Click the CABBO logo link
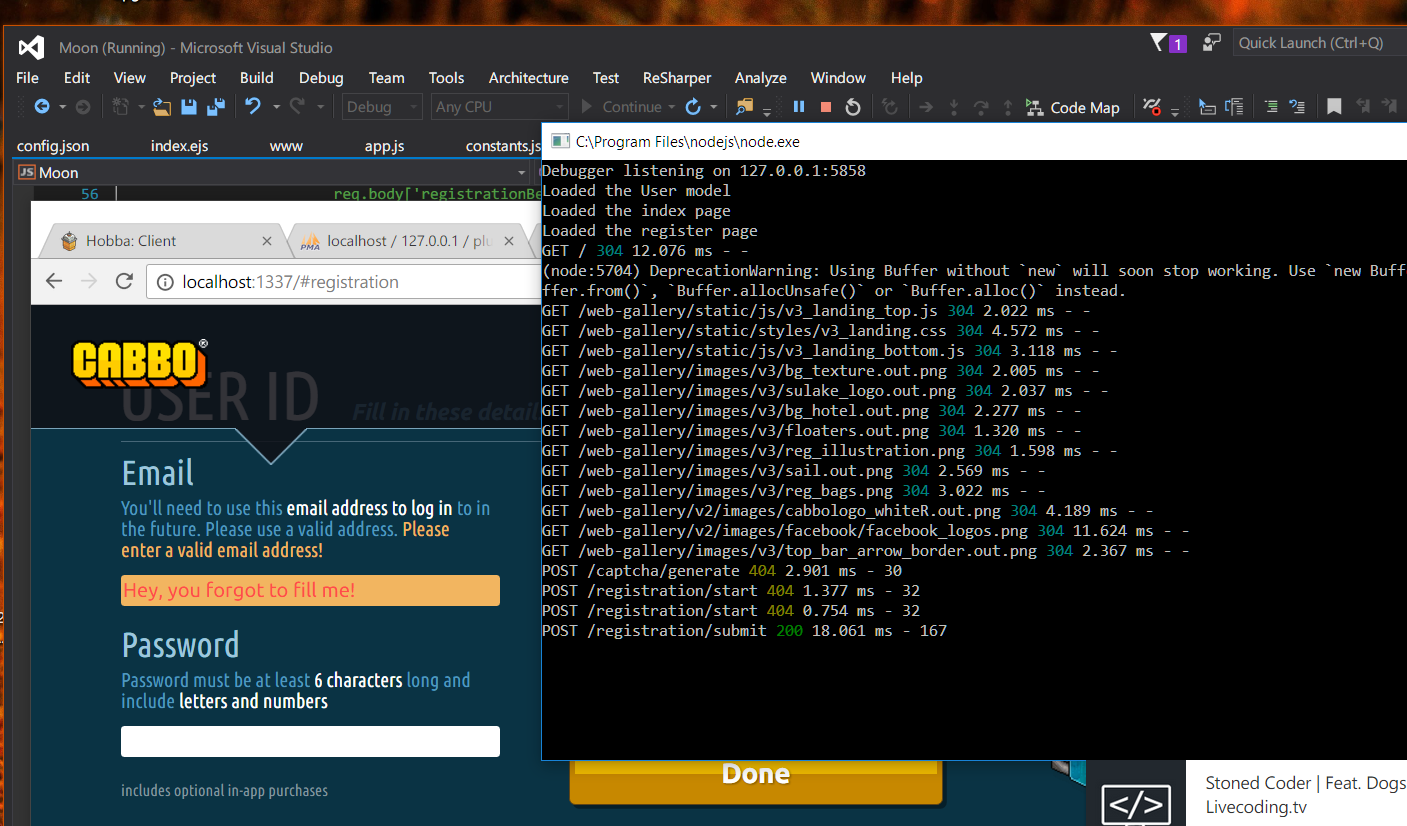1407x826 pixels. tap(140, 362)
